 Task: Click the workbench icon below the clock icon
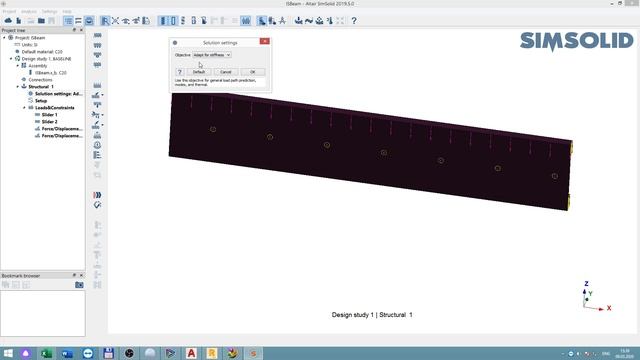(97, 155)
